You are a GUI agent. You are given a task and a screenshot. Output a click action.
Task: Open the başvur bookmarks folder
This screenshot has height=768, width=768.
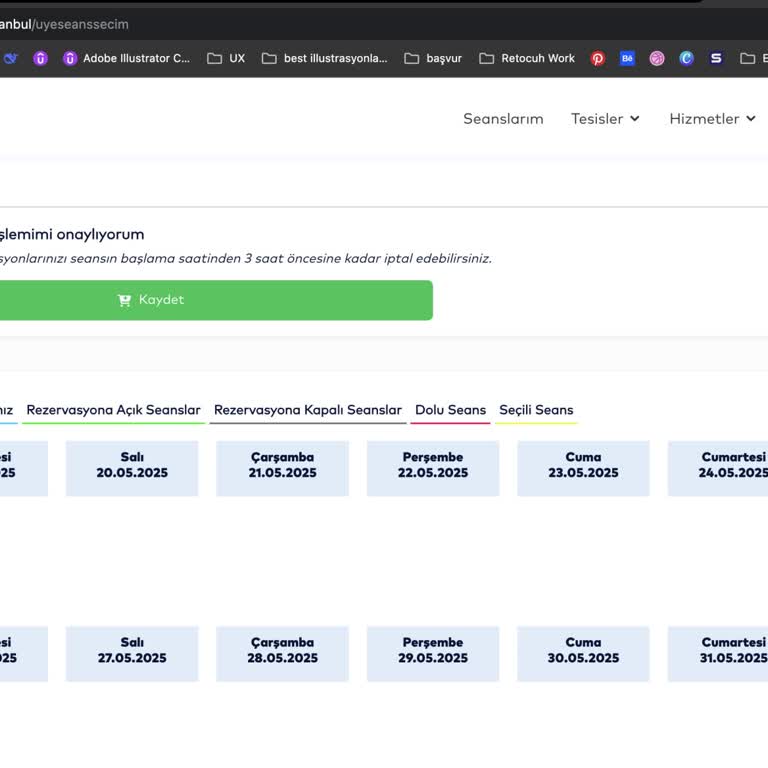pyautogui.click(x=433, y=59)
